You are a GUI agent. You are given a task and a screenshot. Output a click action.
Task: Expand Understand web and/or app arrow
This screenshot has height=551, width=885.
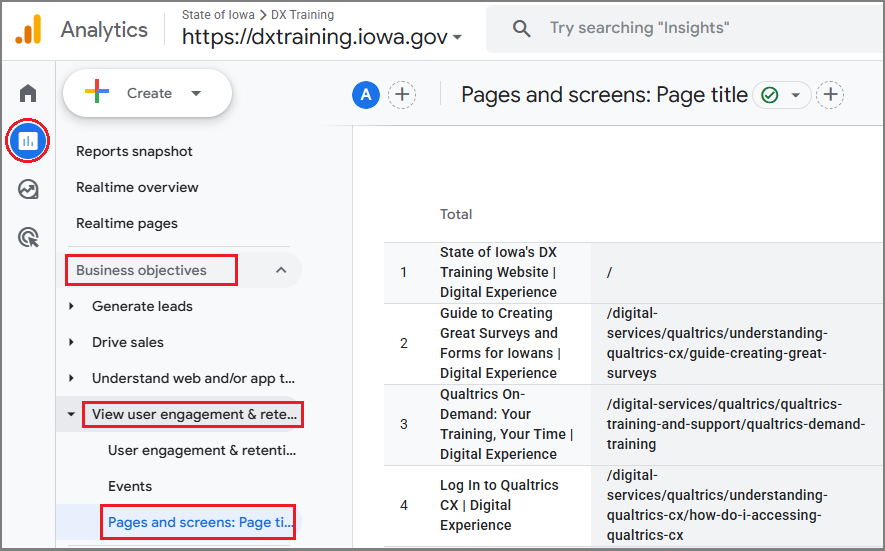point(71,378)
